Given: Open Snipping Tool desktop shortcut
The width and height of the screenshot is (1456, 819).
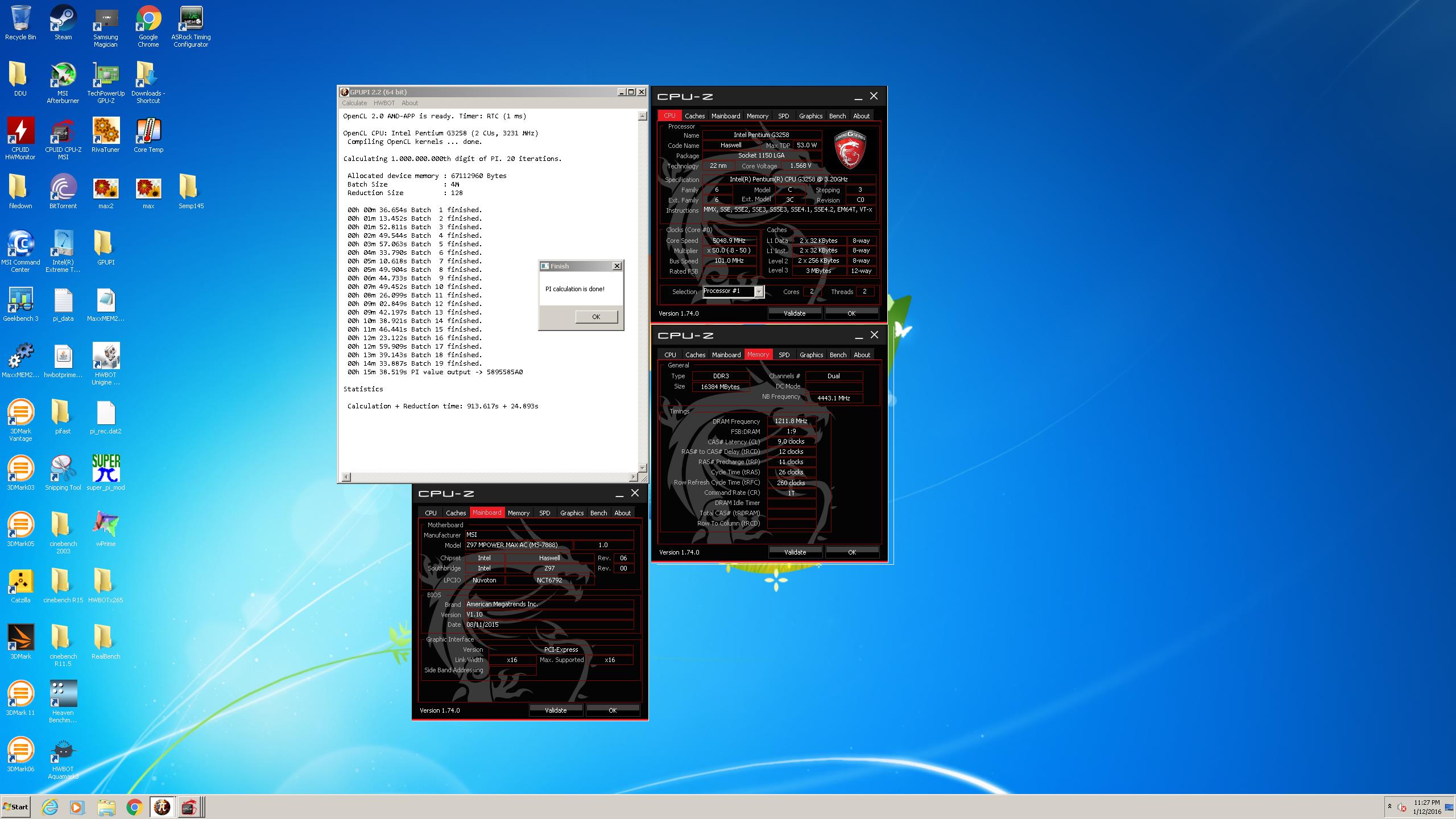Looking at the screenshot, I should point(63,473).
